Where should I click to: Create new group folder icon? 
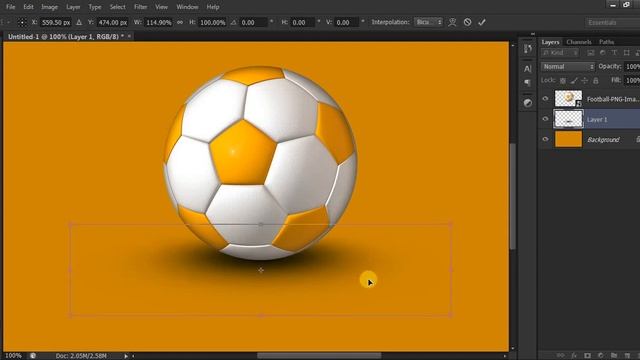coord(614,356)
